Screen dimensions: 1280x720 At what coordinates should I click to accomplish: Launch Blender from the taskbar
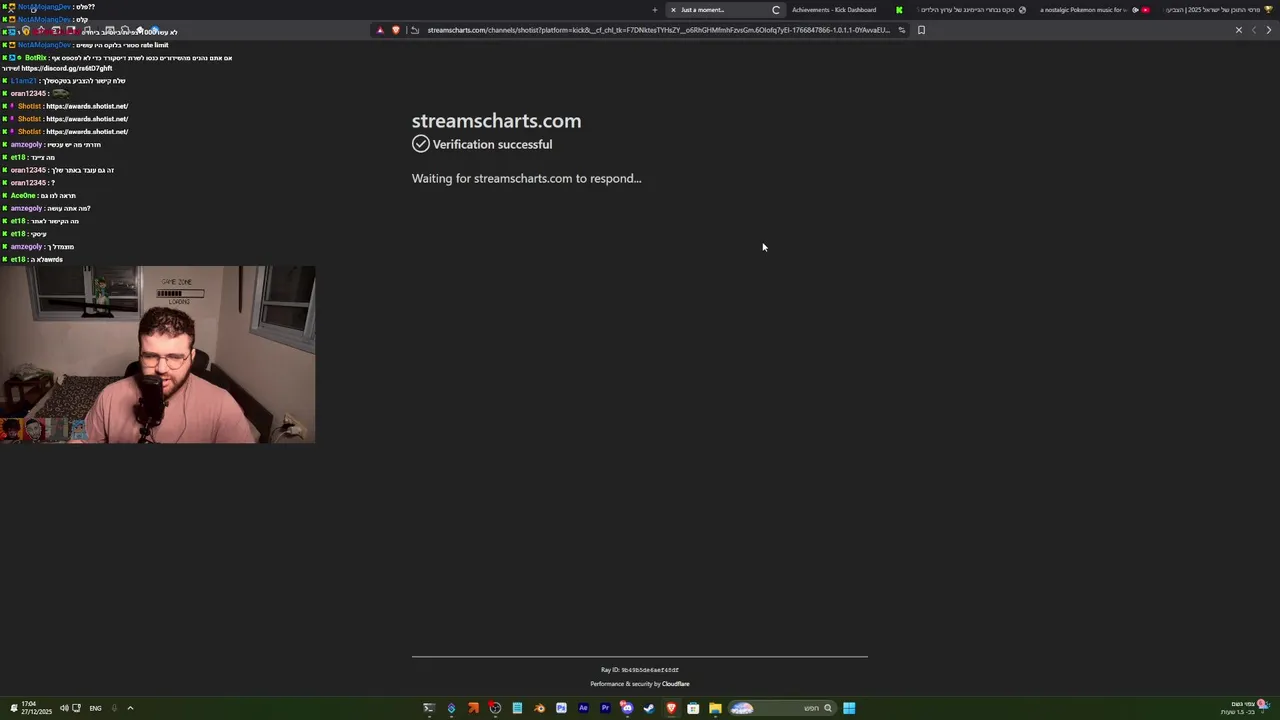(x=540, y=708)
